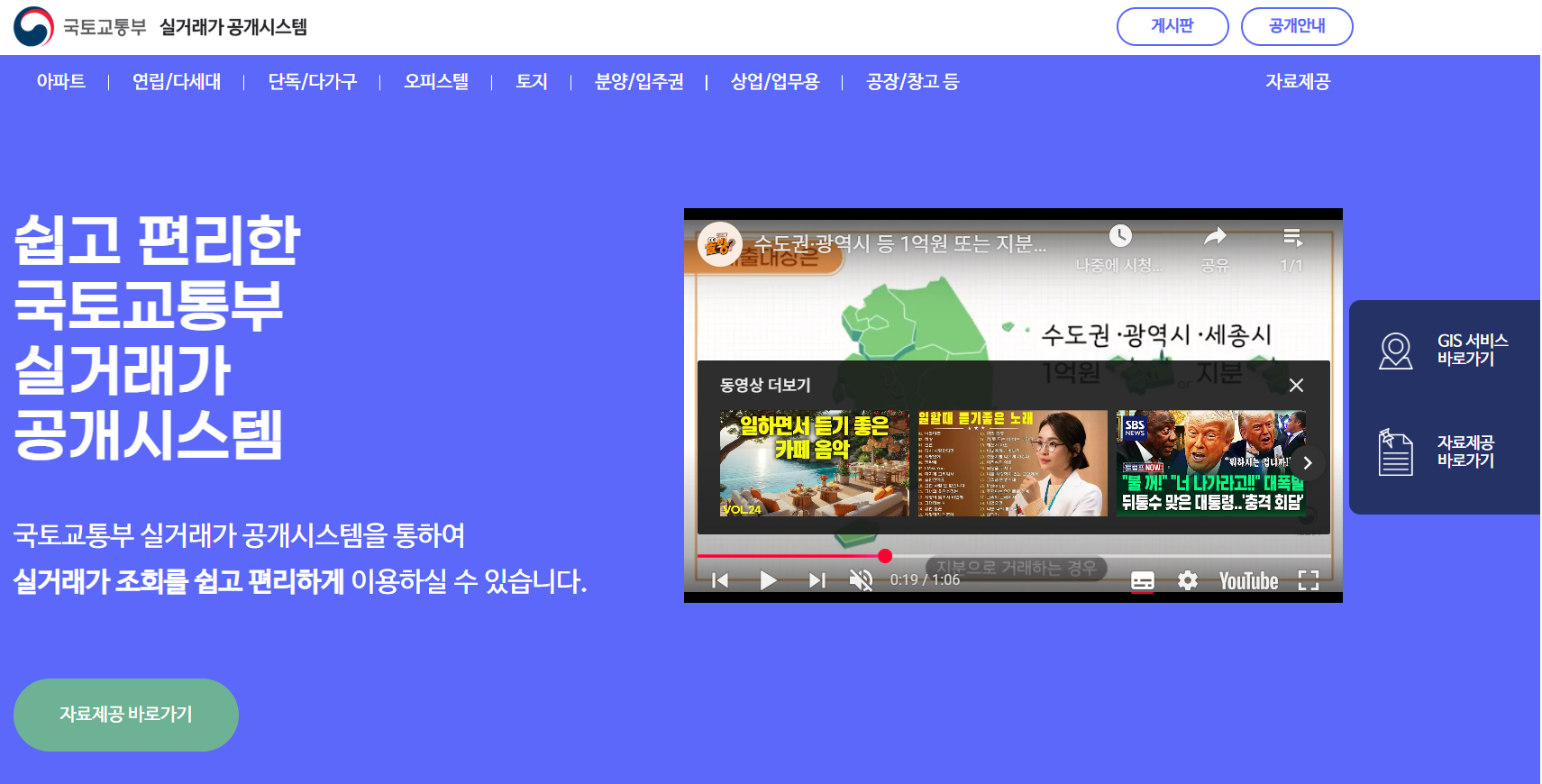Open video on YouTube logo
This screenshot has height=784, width=1542.
point(1248,581)
